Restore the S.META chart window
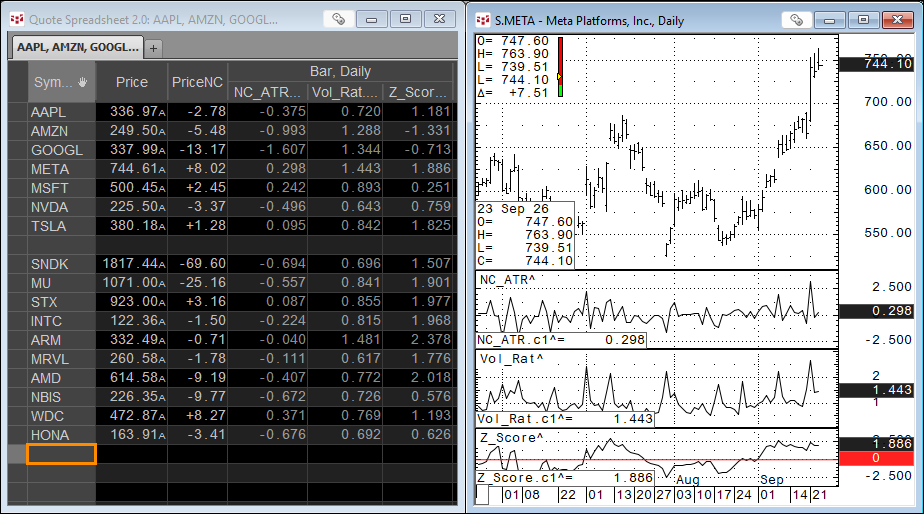924x514 pixels. coord(863,20)
